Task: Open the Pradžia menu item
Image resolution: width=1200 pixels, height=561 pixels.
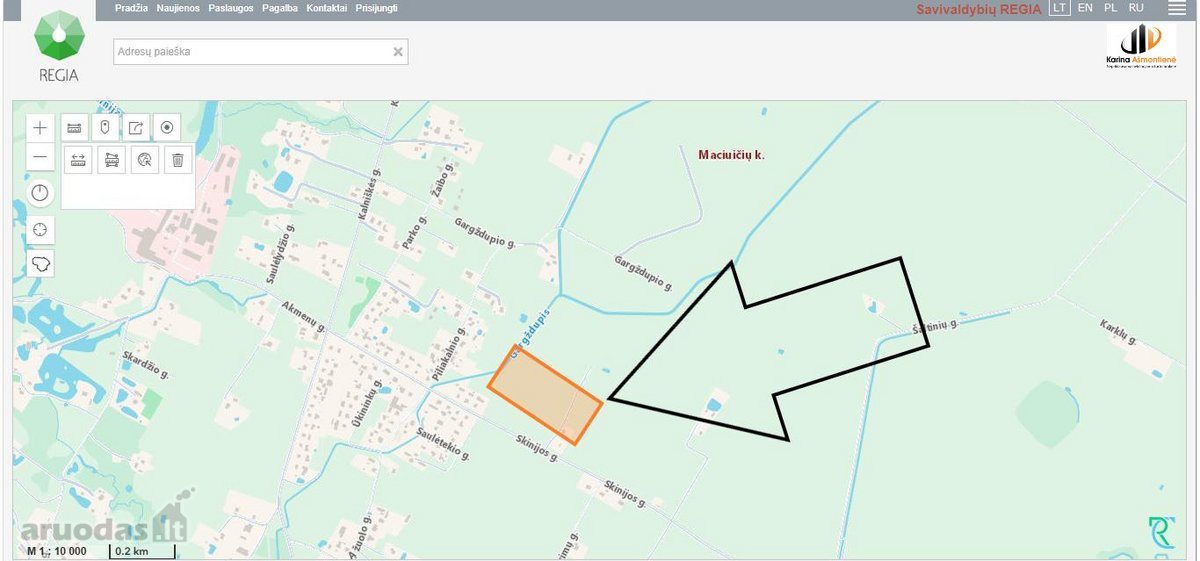Action: click(131, 8)
